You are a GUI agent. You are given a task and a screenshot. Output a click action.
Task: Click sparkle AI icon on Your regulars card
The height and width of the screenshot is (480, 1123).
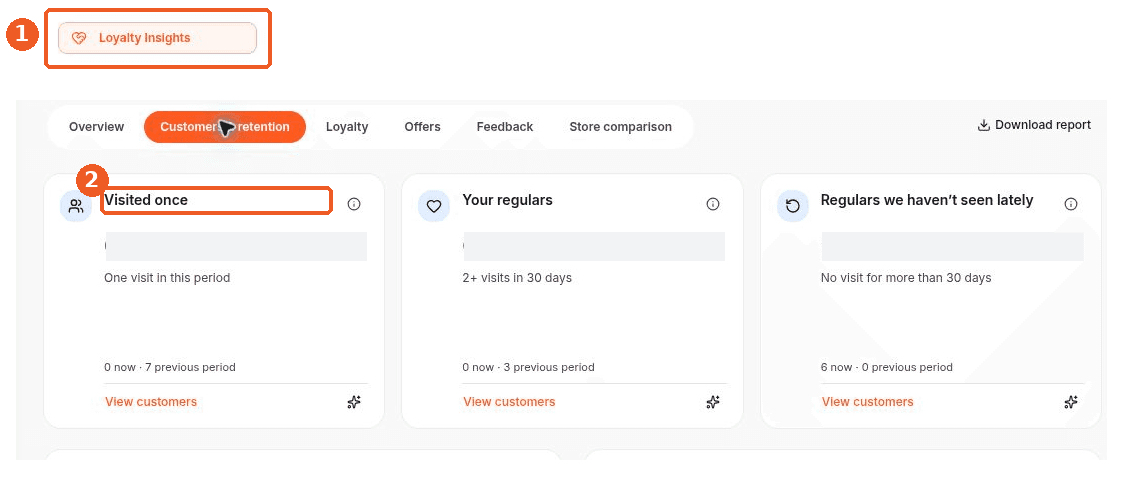[x=713, y=403]
